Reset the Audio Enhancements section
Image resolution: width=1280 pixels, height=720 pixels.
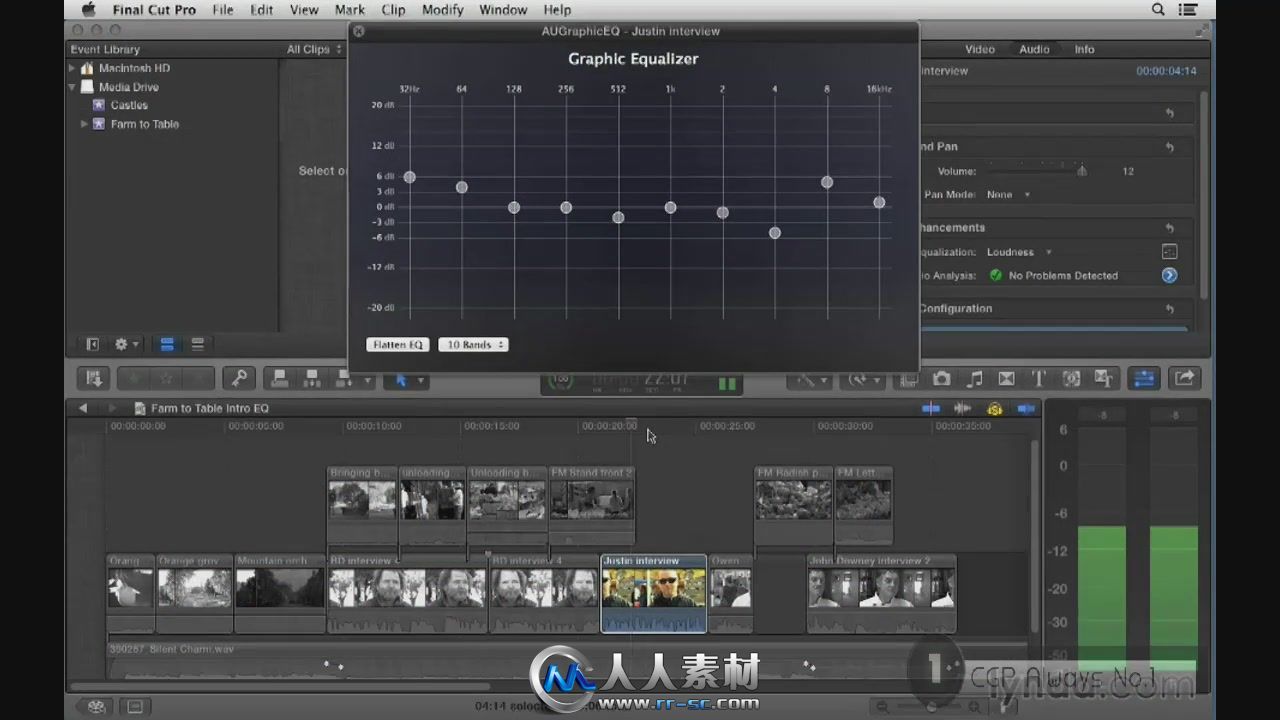pyautogui.click(x=1169, y=228)
